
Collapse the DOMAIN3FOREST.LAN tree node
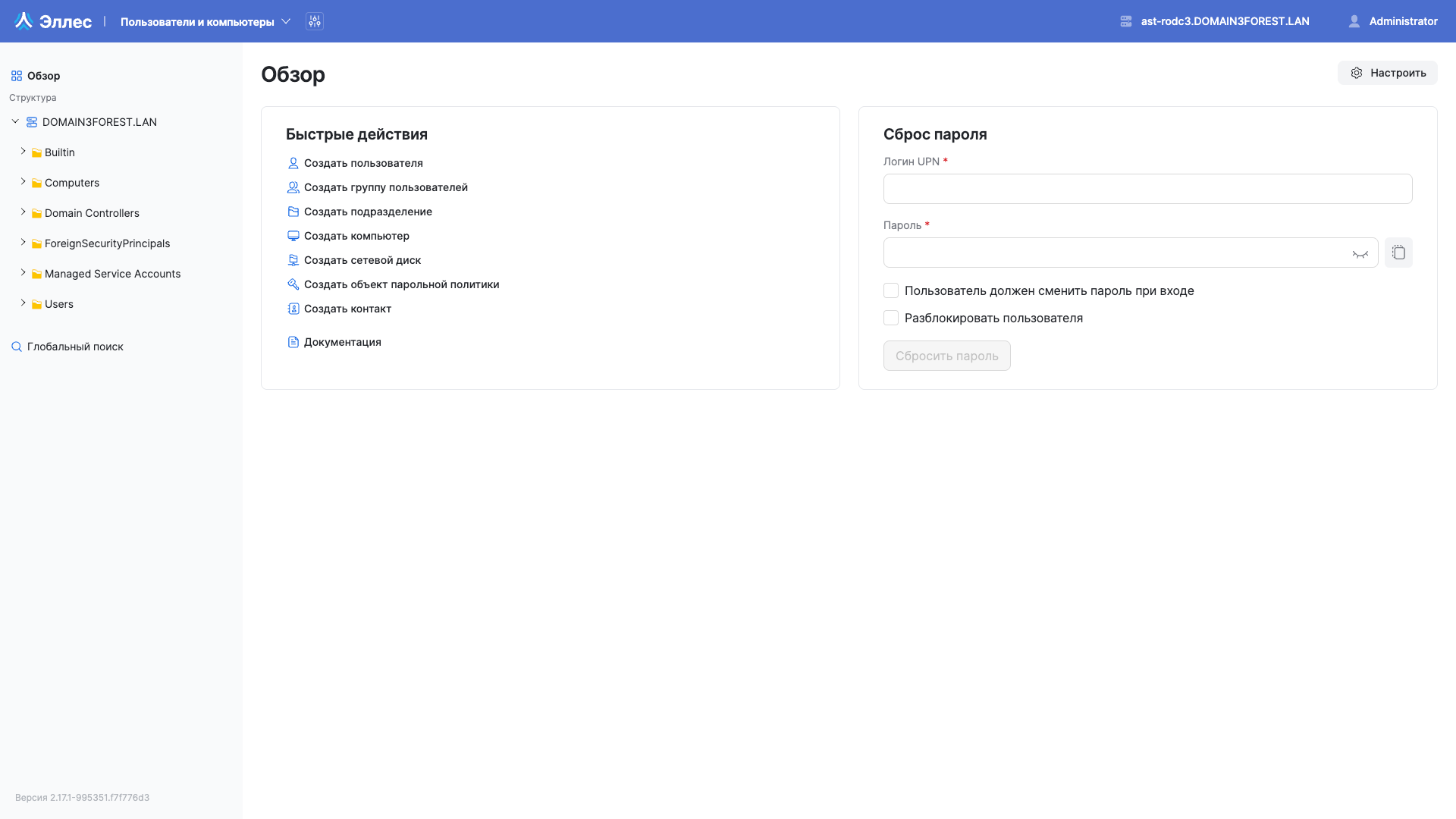tap(15, 121)
